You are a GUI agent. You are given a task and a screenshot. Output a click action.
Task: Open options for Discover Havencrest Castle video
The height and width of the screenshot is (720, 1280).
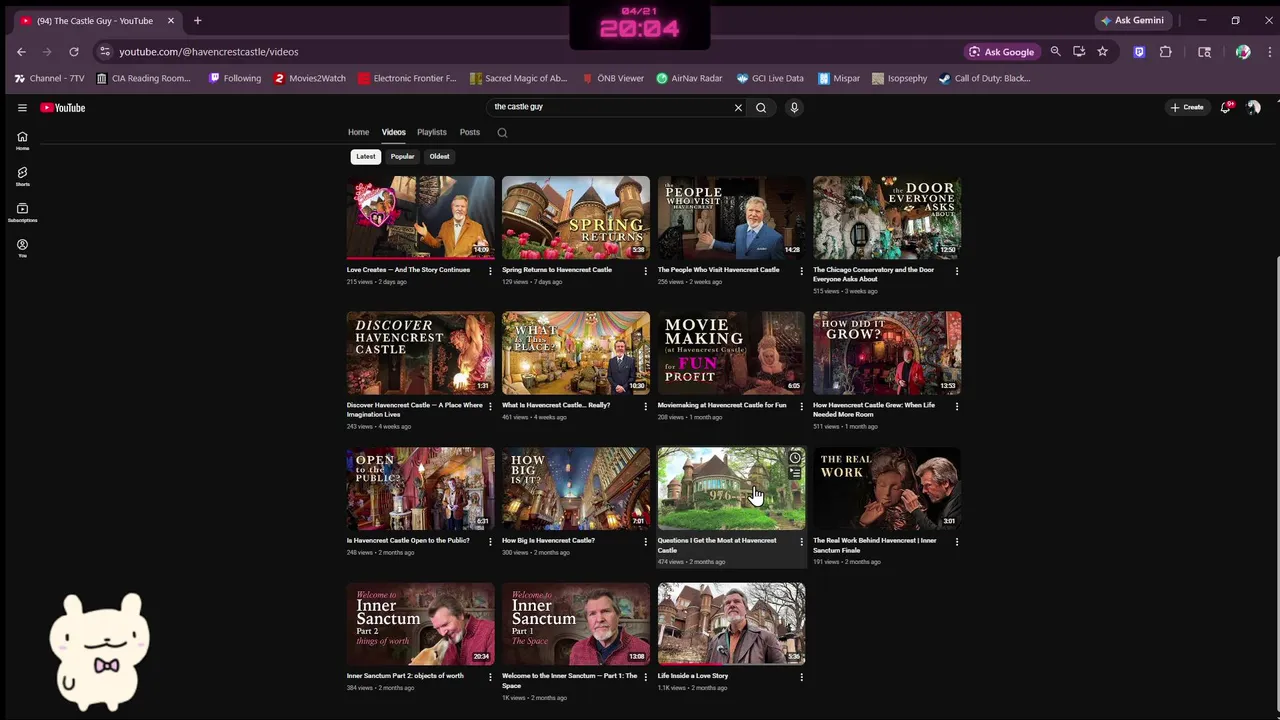pyautogui.click(x=490, y=406)
